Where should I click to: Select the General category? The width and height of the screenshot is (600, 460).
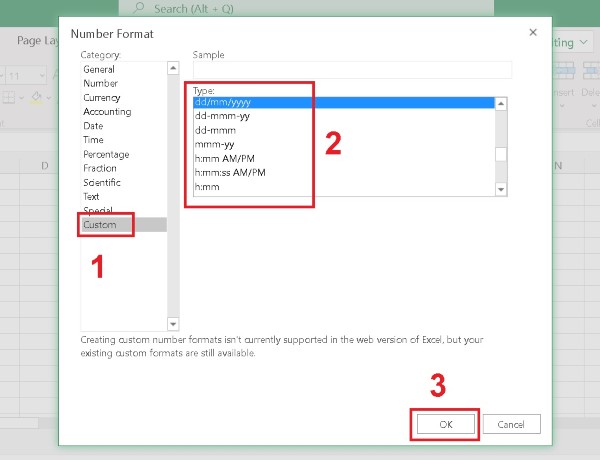[99, 70]
